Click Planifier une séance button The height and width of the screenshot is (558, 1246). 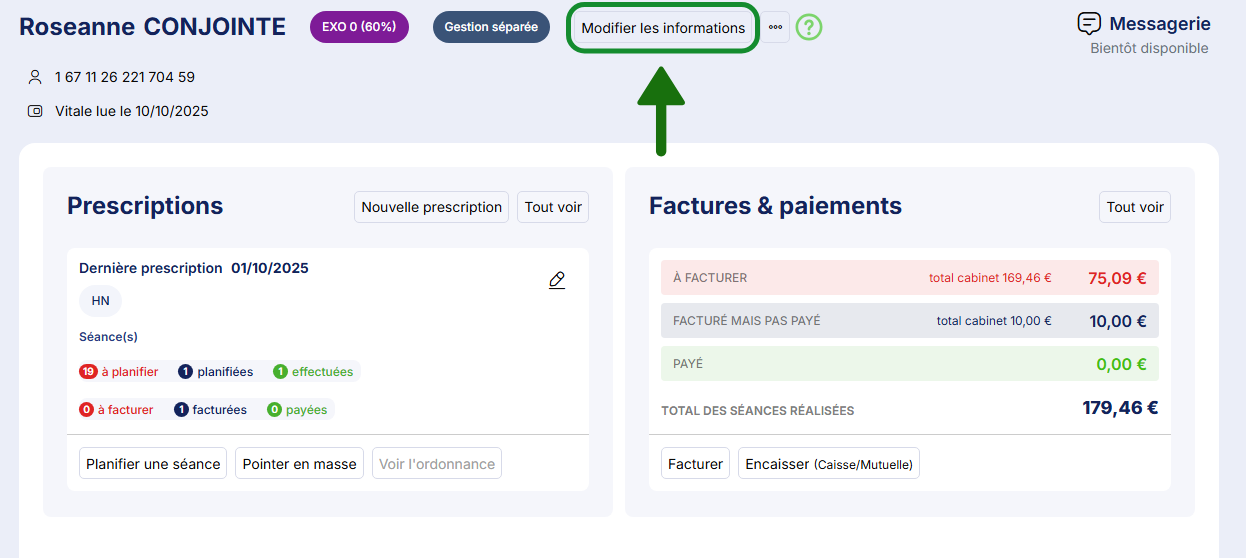[x=153, y=464]
